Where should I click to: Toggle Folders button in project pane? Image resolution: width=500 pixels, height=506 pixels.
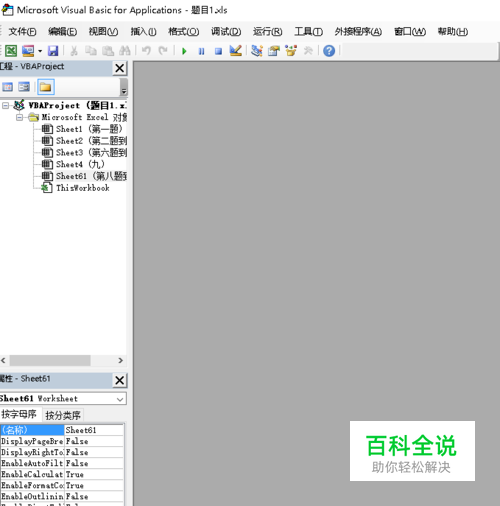[46, 87]
